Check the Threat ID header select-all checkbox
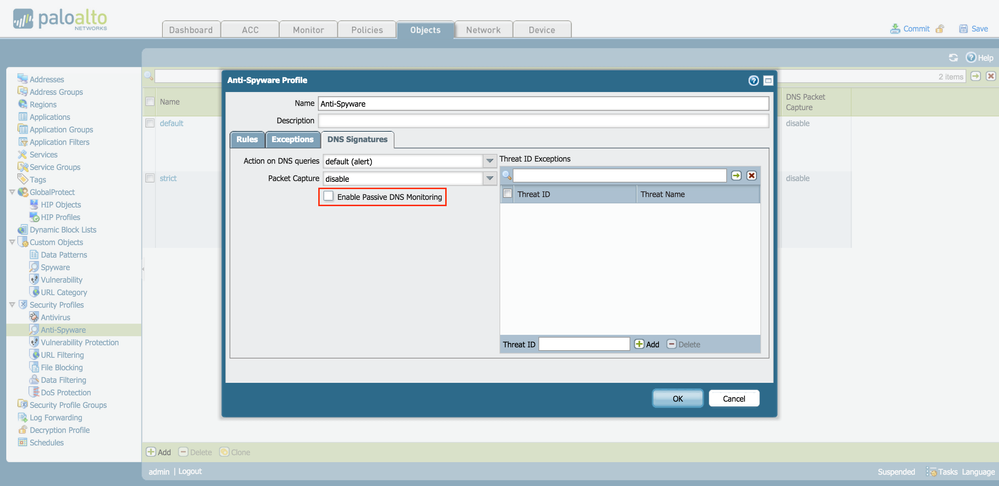The image size is (999, 486). click(x=508, y=194)
